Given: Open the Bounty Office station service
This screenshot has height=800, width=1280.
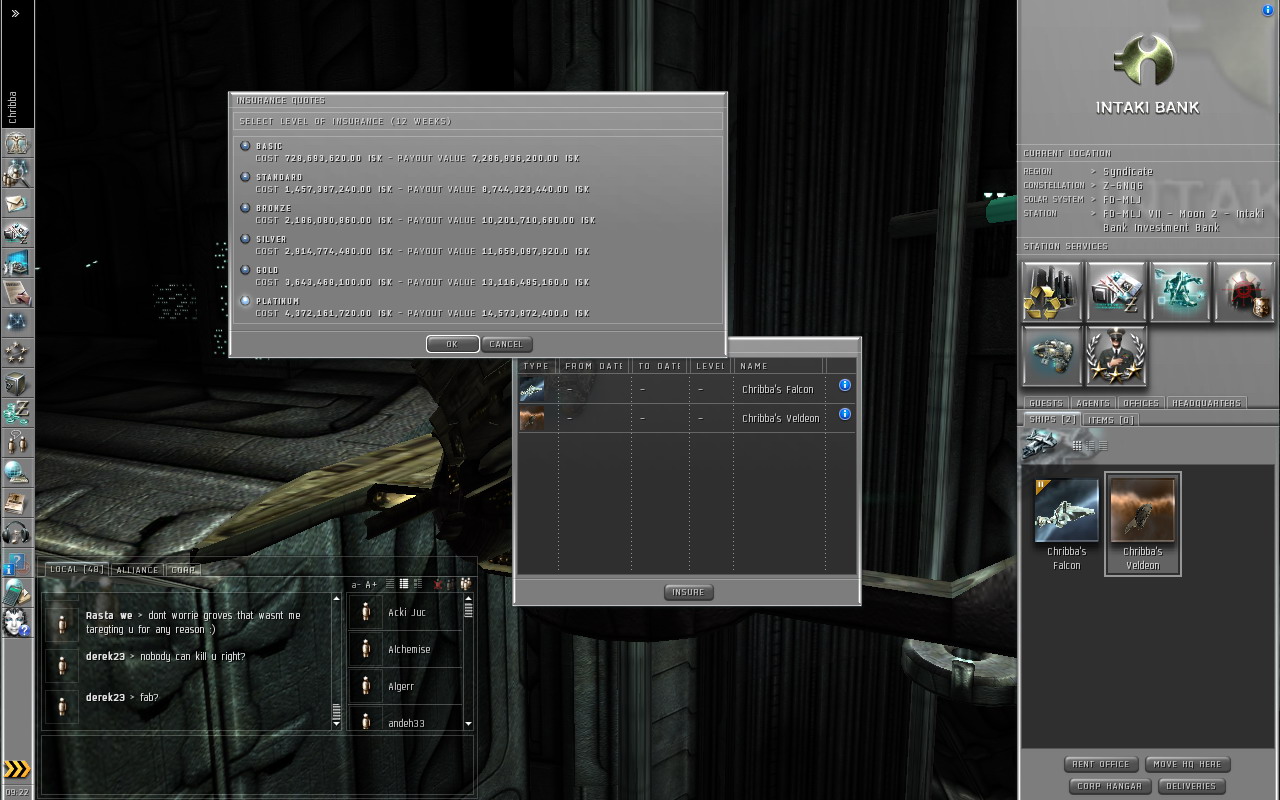Looking at the screenshot, I should click(x=1244, y=291).
